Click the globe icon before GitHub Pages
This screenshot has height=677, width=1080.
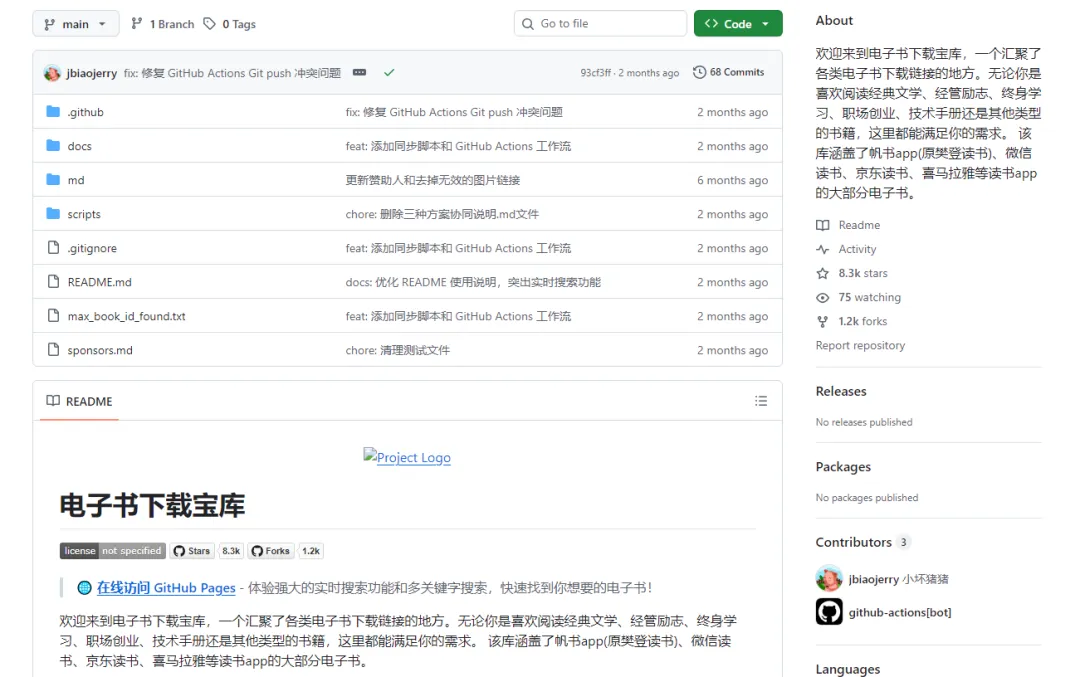[x=84, y=587]
